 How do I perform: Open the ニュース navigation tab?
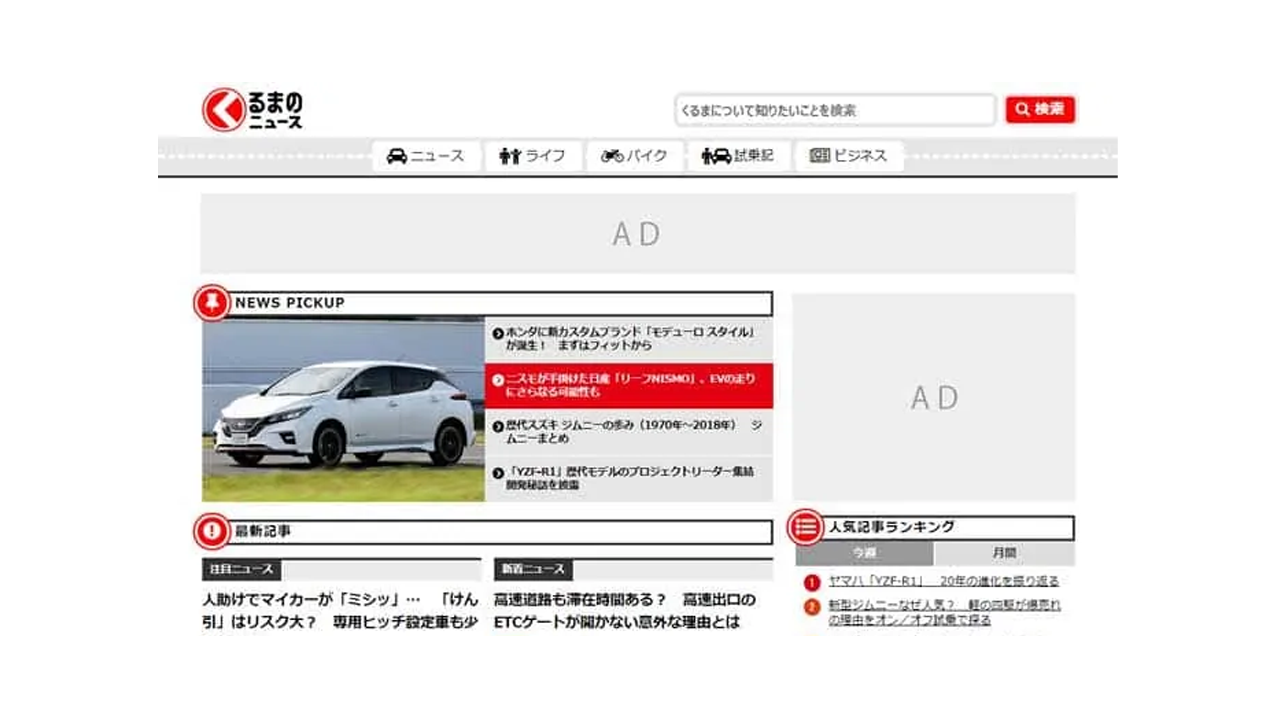(x=426, y=156)
